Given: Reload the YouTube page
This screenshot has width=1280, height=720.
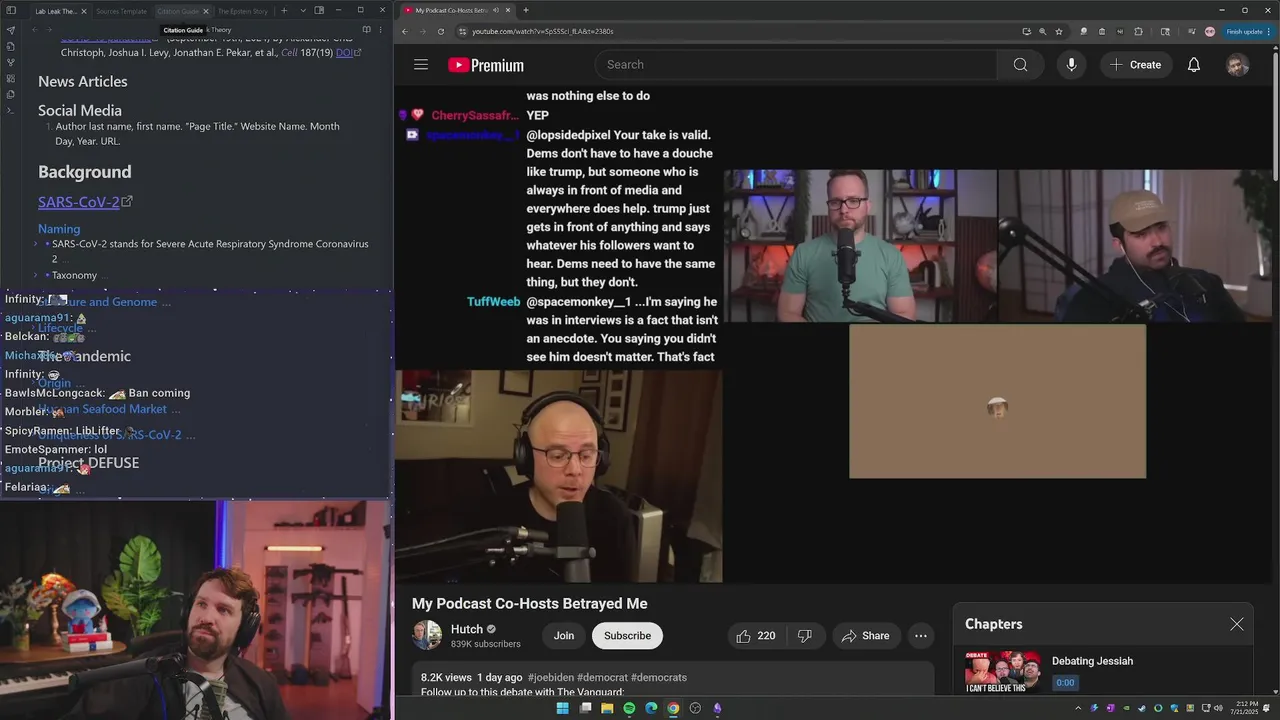Looking at the screenshot, I should [x=441, y=31].
